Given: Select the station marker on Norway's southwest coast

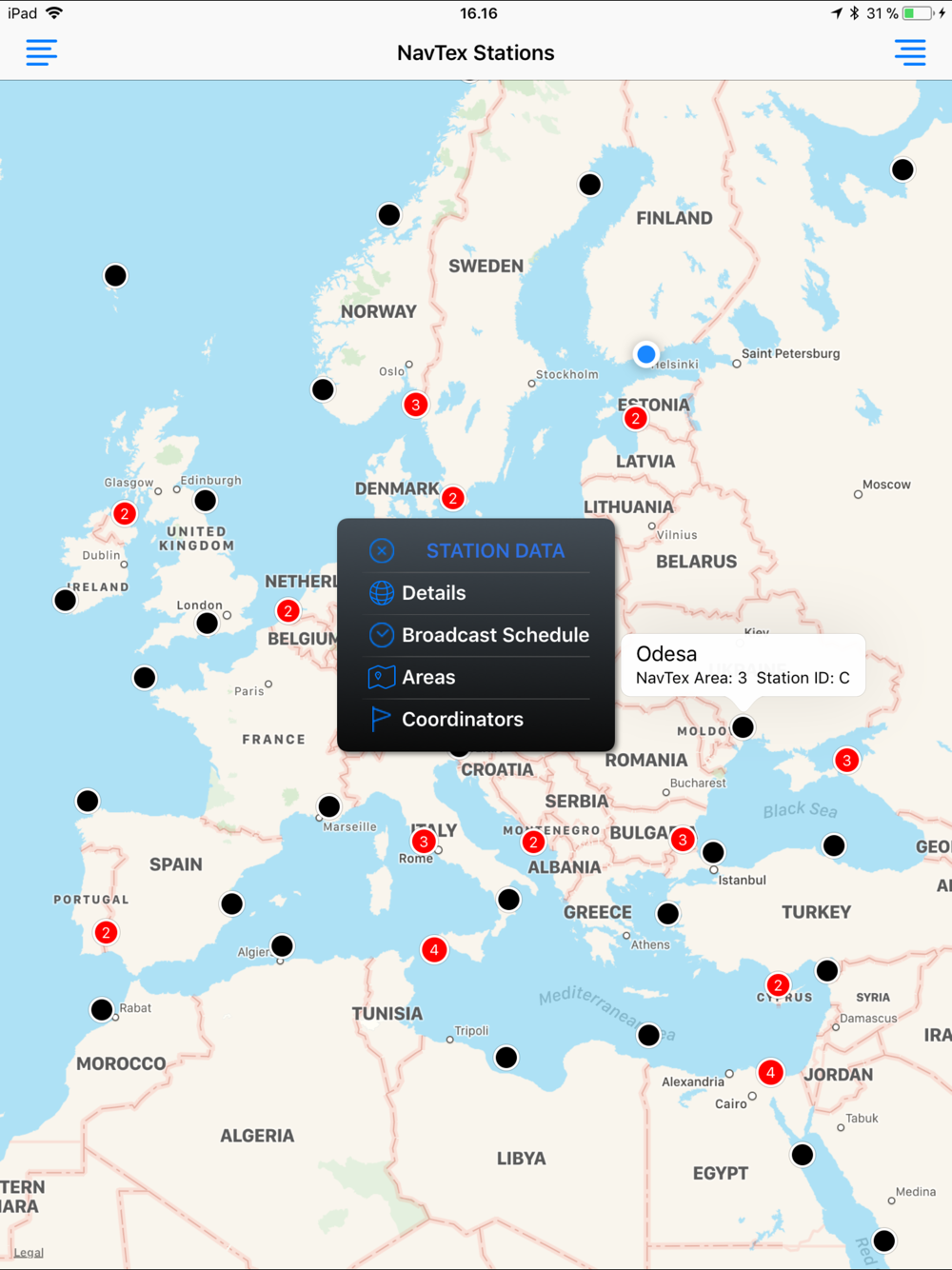Looking at the screenshot, I should click(323, 389).
